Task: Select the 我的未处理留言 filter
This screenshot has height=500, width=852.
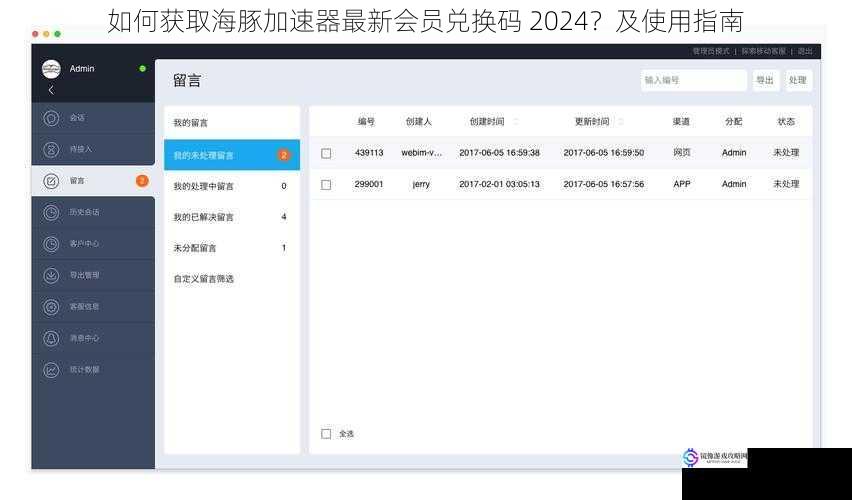Action: click(232, 155)
